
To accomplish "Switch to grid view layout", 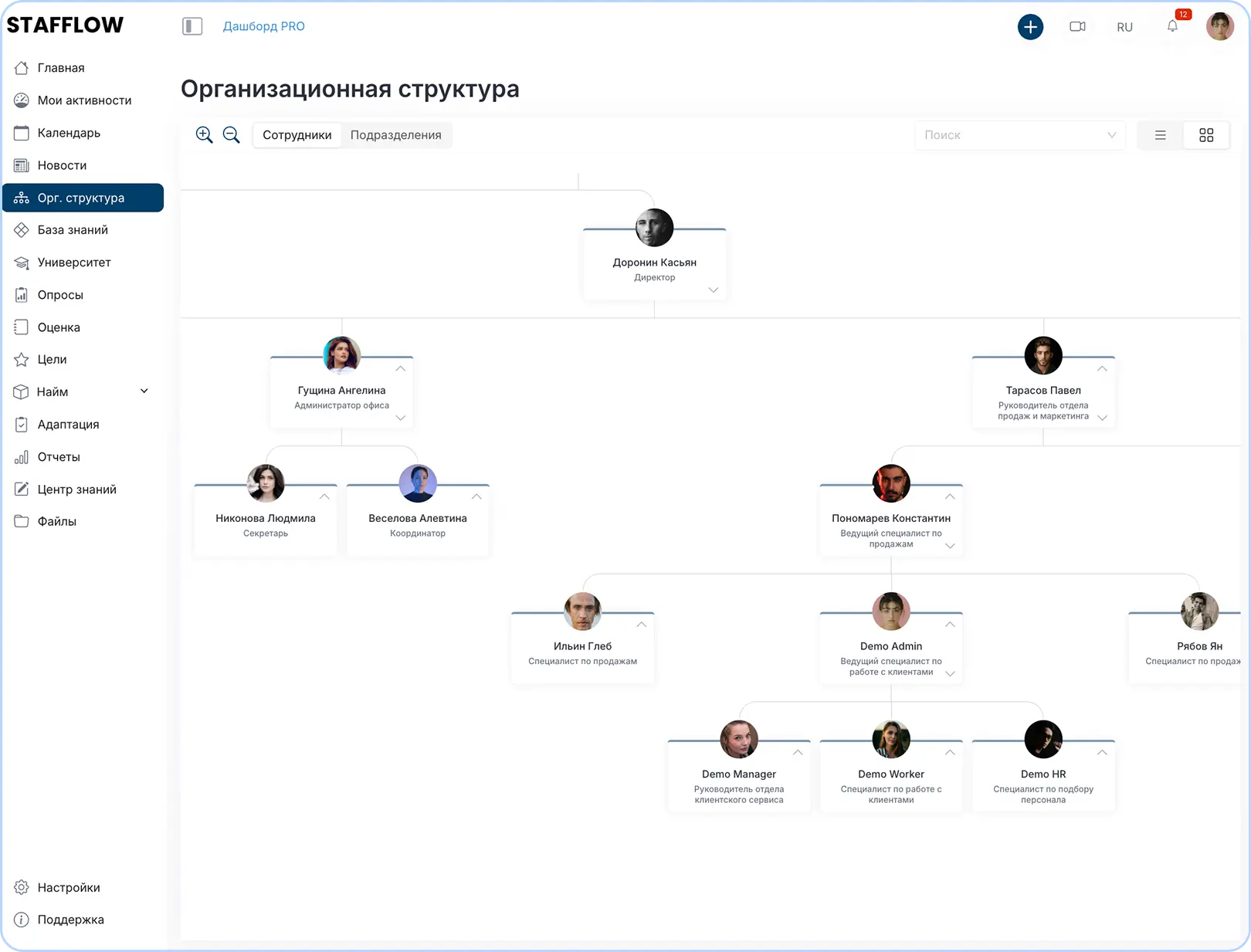I will (1205, 135).
